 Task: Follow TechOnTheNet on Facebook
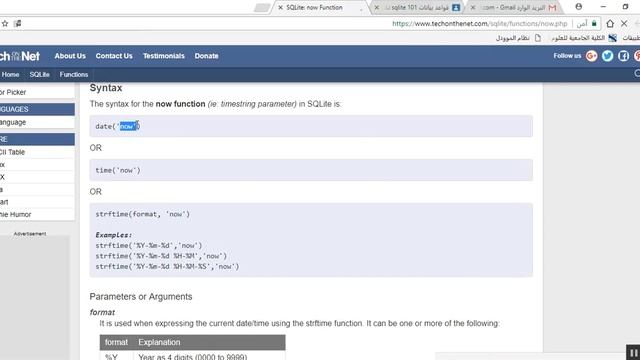(x=623, y=56)
